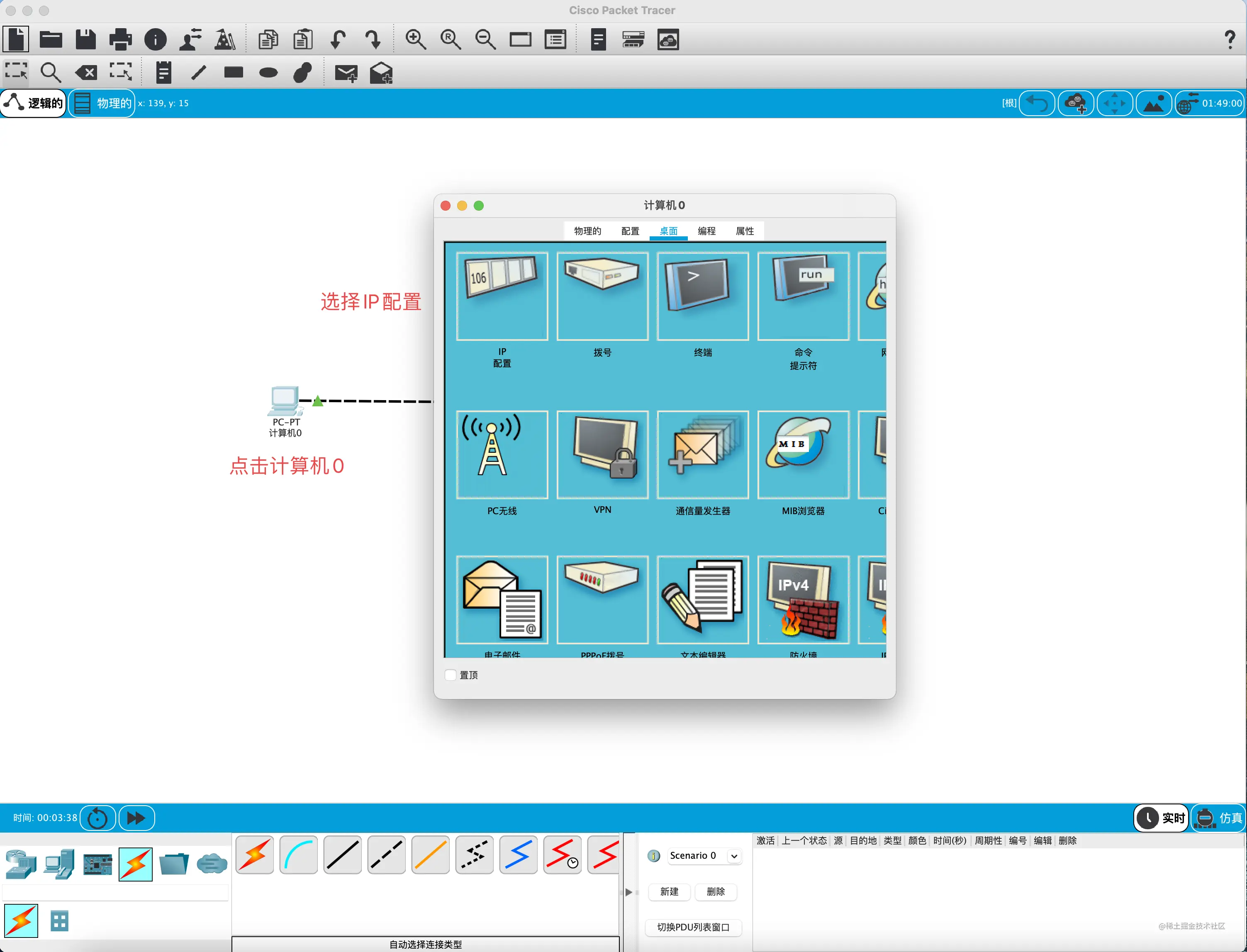1247x952 pixels.
Task: Reset simulation with power cycle button
Action: (97, 818)
